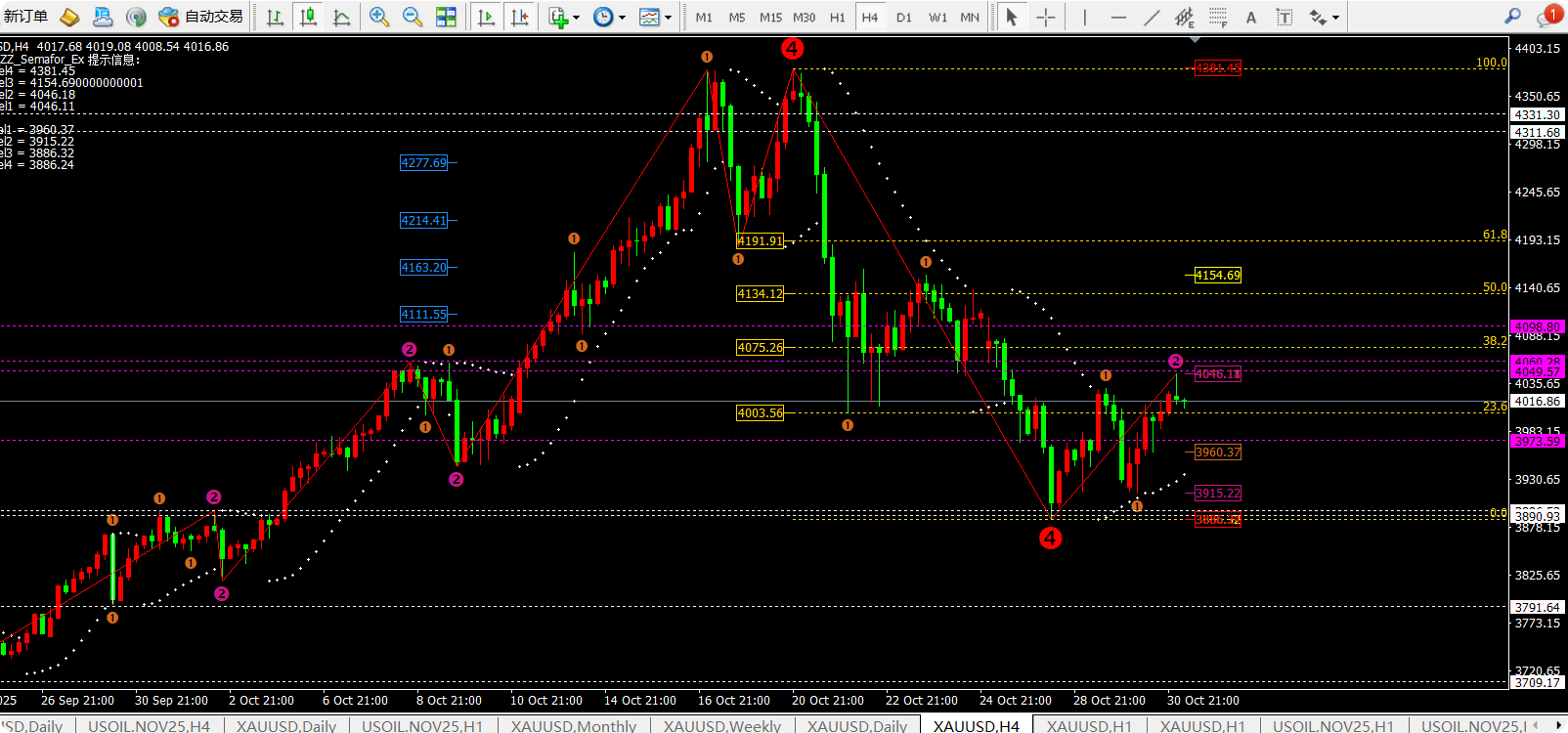
Task: Click the round signal radar icon
Action: [136, 17]
